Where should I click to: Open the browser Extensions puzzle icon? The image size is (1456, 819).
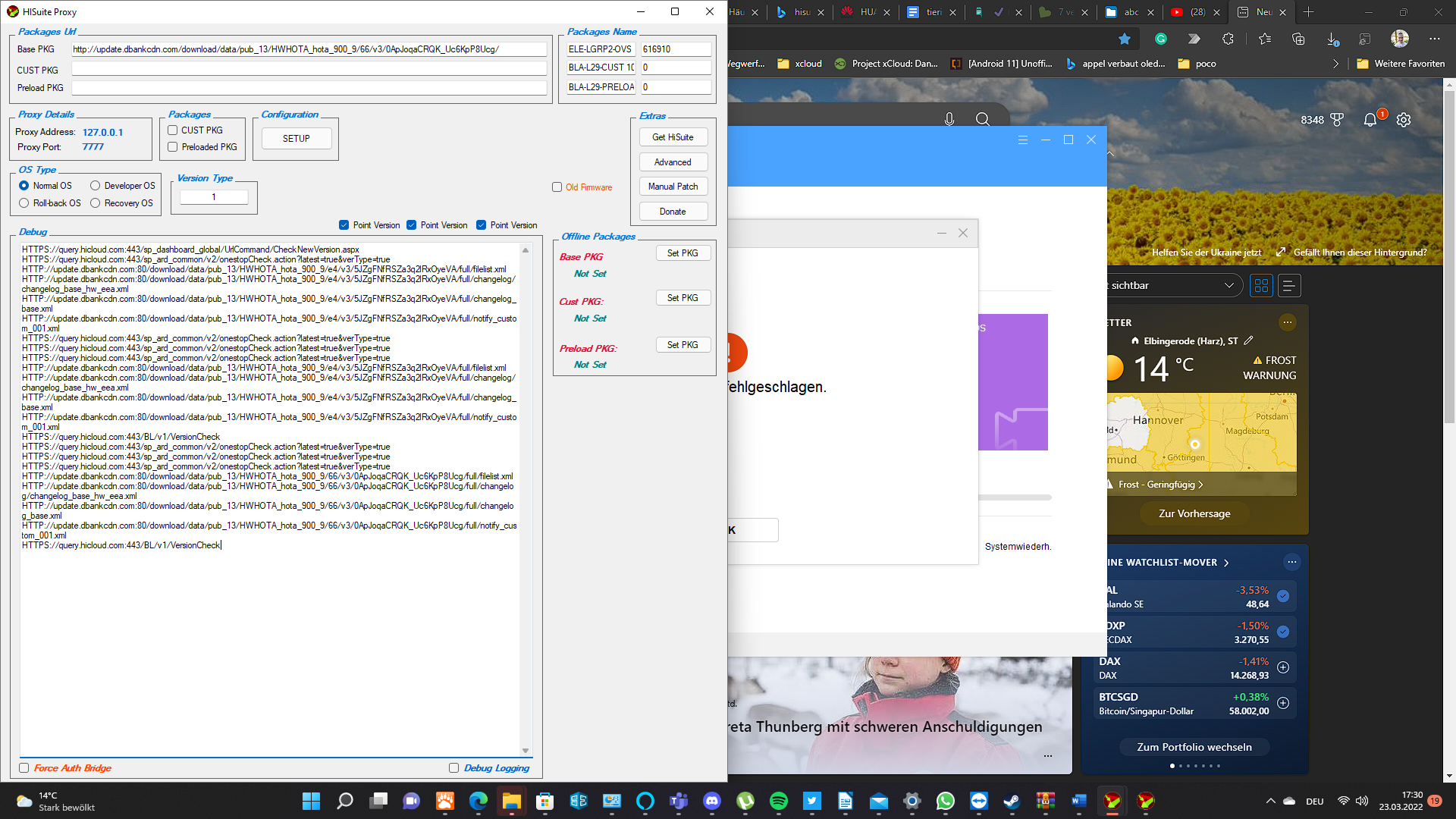click(x=1228, y=39)
